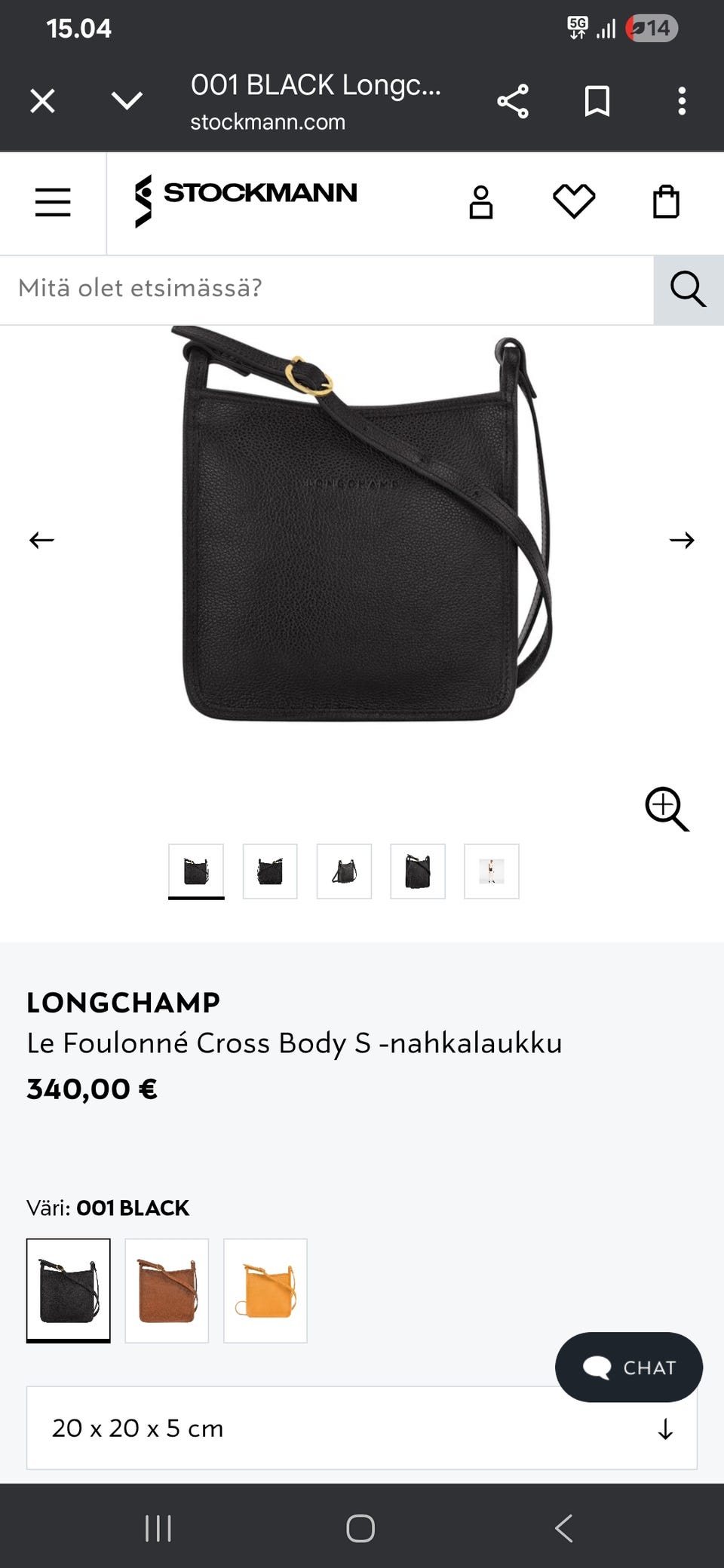Open the browser three-dot menu
Viewport: 724px width, 1568px height.
click(x=682, y=101)
